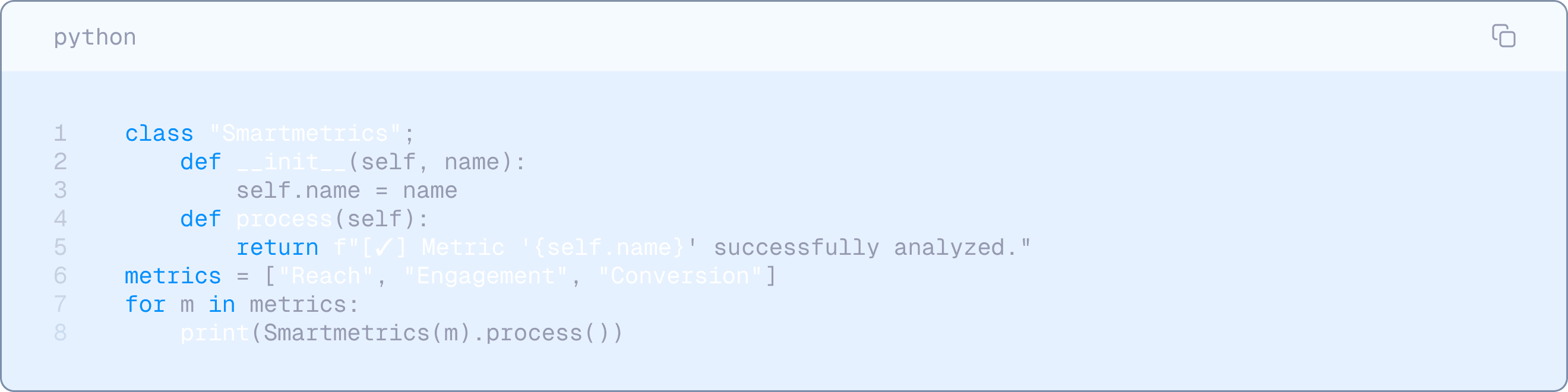Click line number 1 in the gutter

click(60, 133)
